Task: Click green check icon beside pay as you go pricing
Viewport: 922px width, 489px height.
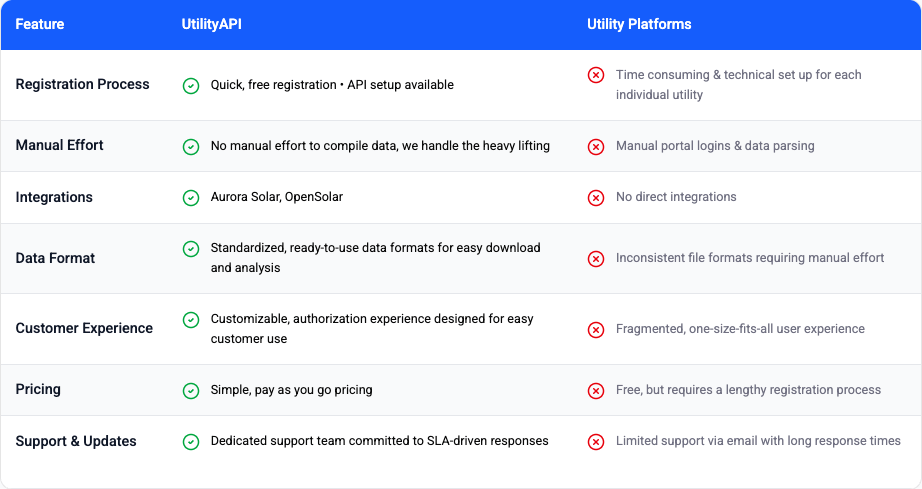Action: click(x=190, y=391)
